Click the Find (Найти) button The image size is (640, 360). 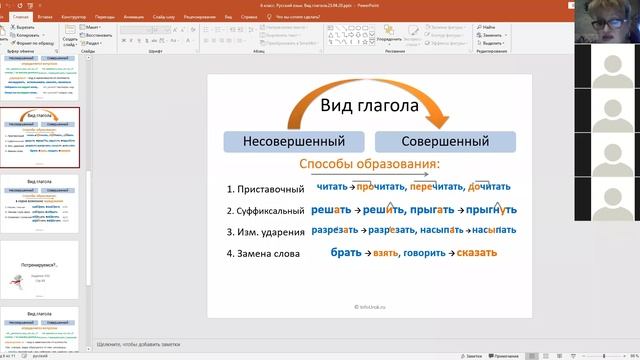tap(486, 27)
